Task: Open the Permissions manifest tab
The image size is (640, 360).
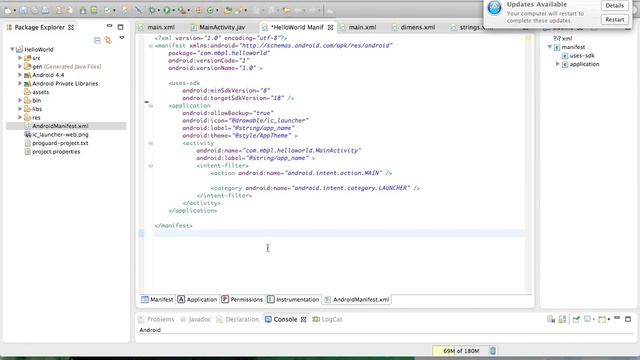Action: [x=242, y=300]
